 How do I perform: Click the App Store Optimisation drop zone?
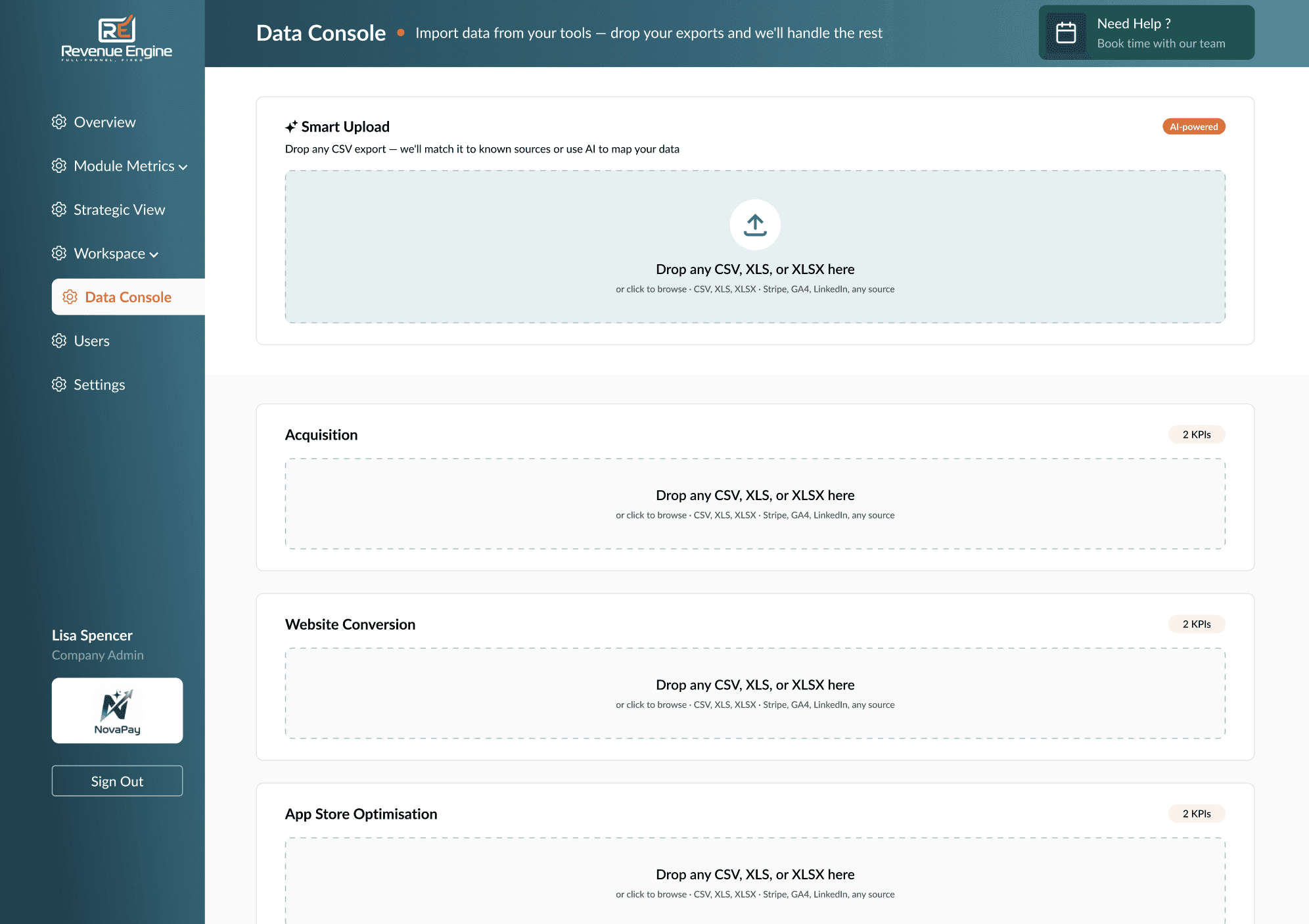click(755, 881)
